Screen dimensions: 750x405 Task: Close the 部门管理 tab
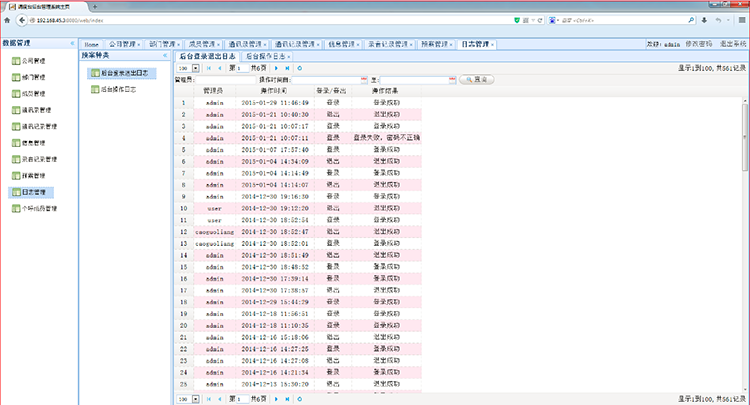point(178,45)
